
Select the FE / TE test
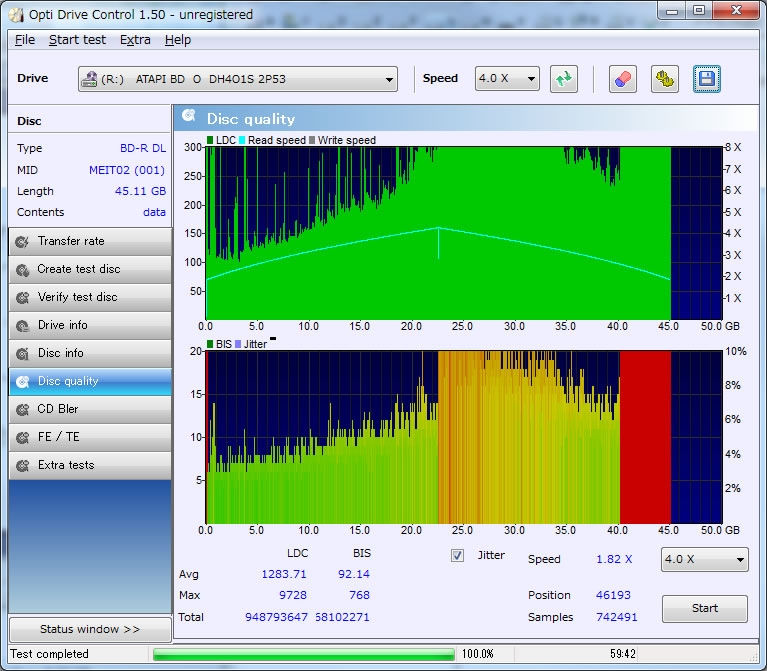89,437
